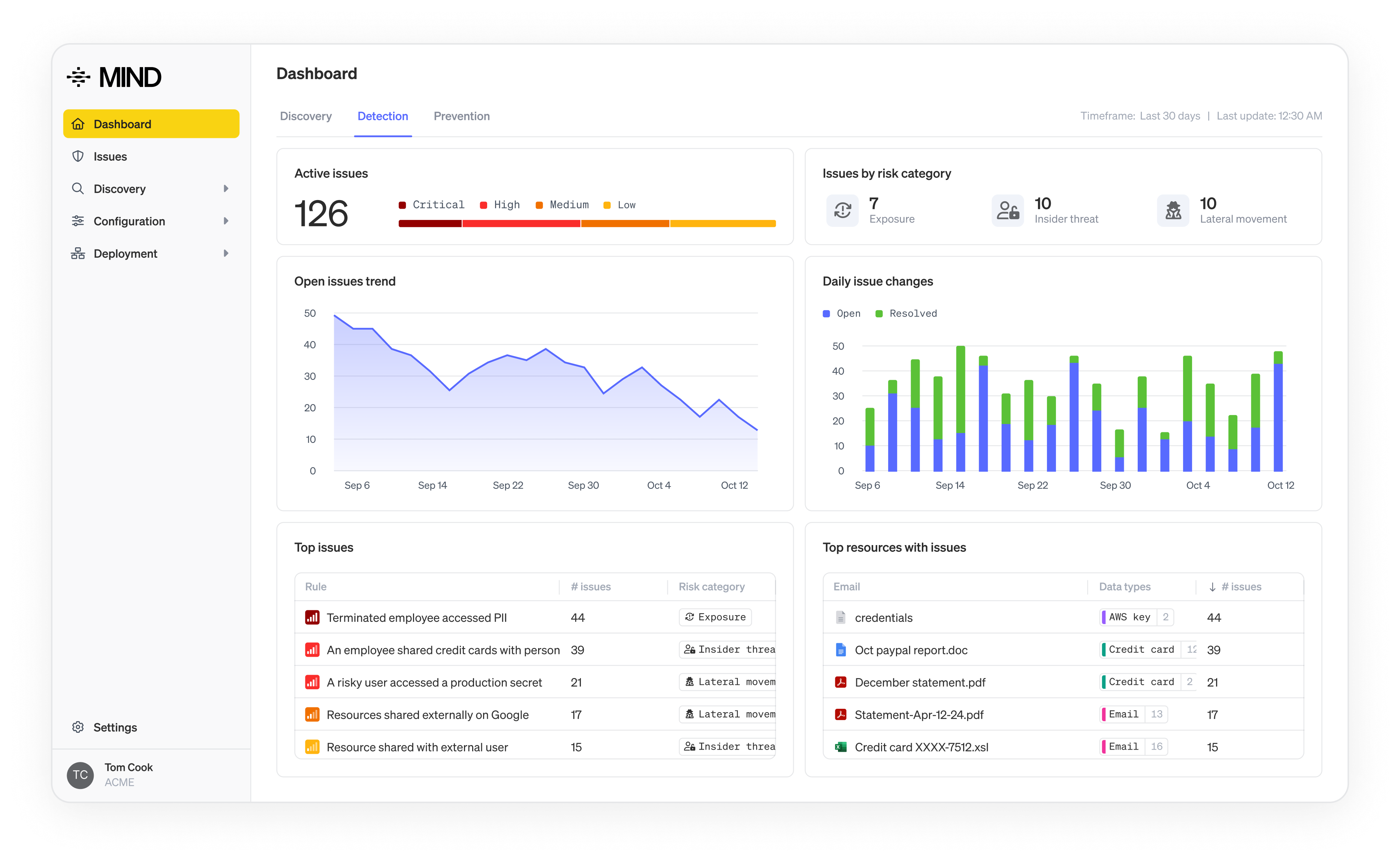Click the Insider threat category icon

click(1007, 211)
